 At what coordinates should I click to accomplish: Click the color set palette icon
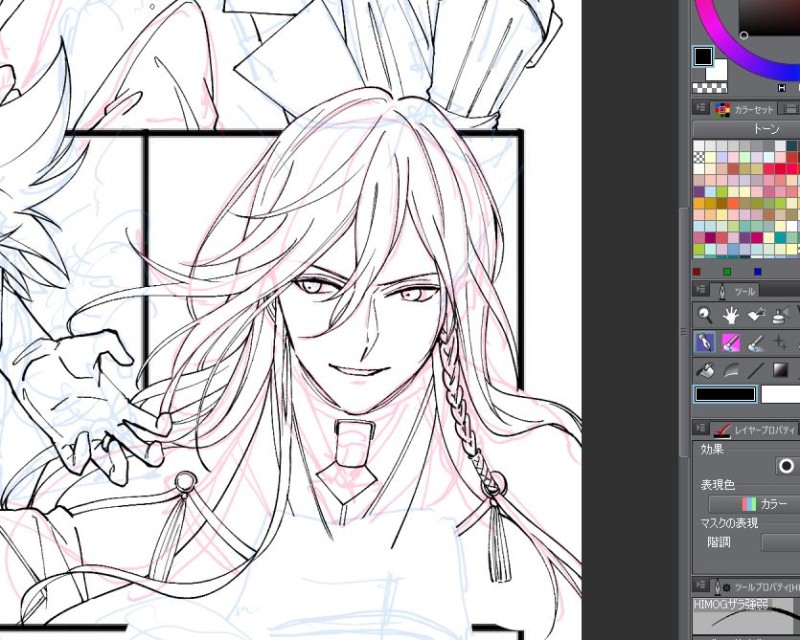[x=722, y=109]
